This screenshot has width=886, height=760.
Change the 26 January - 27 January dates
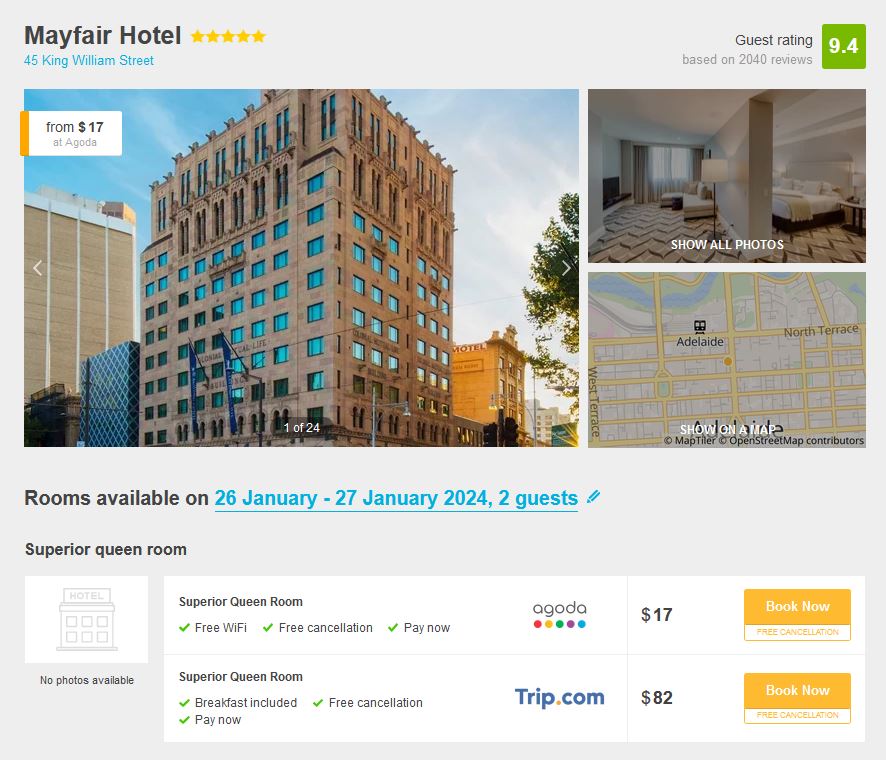point(396,498)
